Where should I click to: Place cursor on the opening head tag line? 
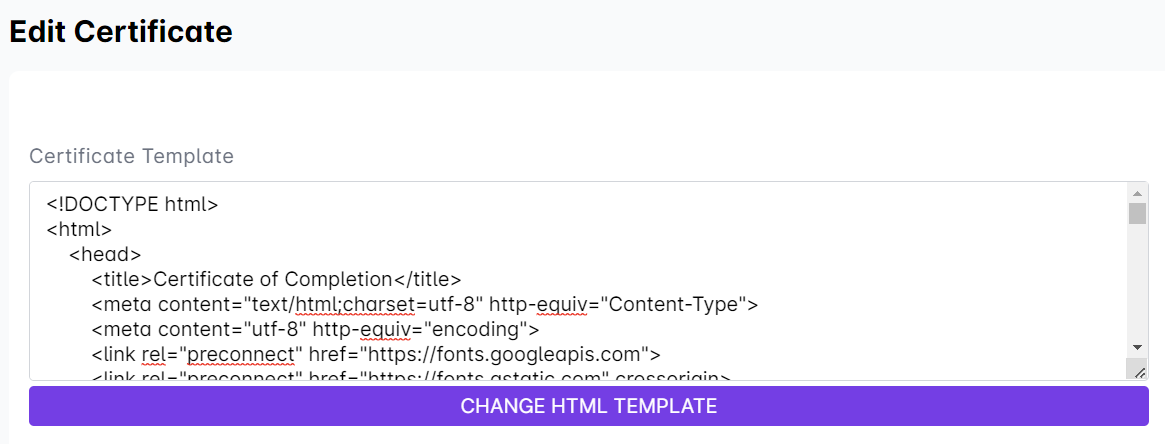pyautogui.click(x=105, y=255)
